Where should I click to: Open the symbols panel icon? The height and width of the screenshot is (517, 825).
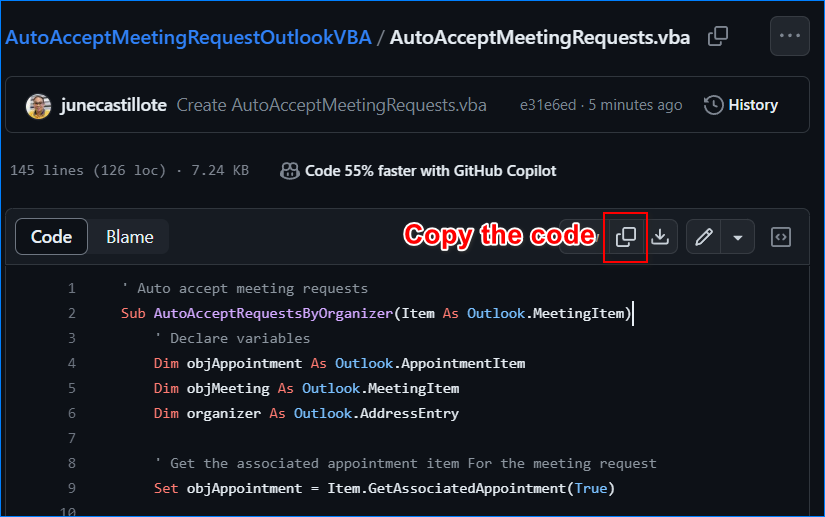click(x=781, y=237)
